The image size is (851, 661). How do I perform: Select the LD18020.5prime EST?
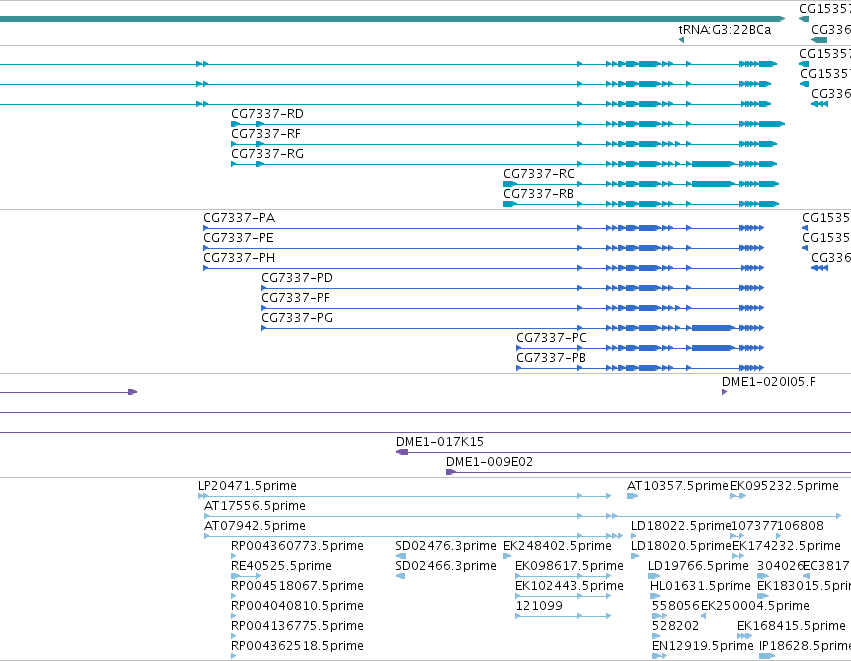pyautogui.click(x=681, y=546)
